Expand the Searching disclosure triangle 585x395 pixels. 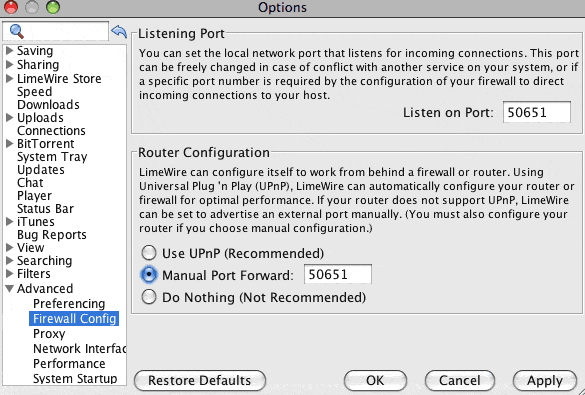click(10, 260)
